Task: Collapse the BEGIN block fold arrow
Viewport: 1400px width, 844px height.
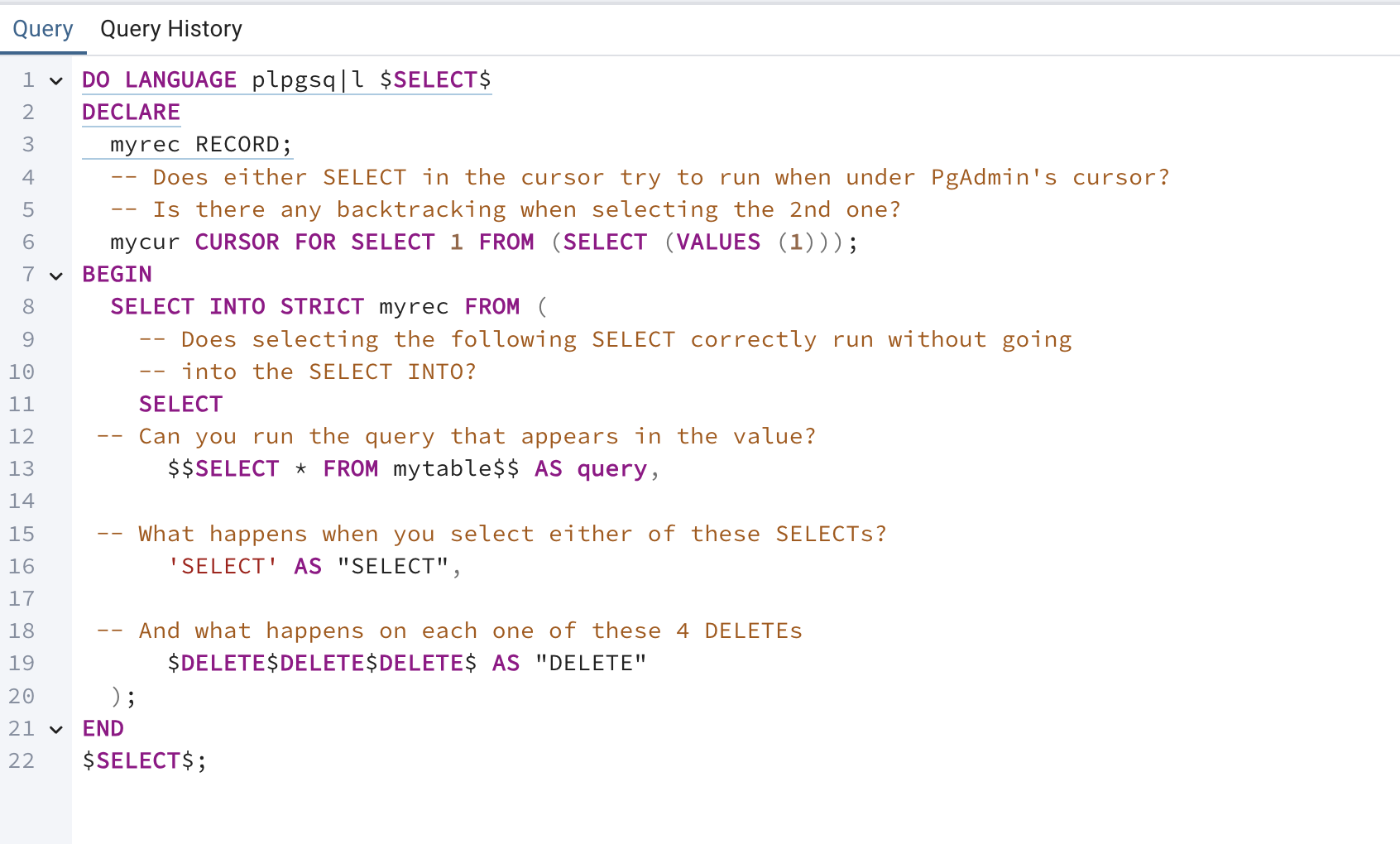Action: click(56, 276)
